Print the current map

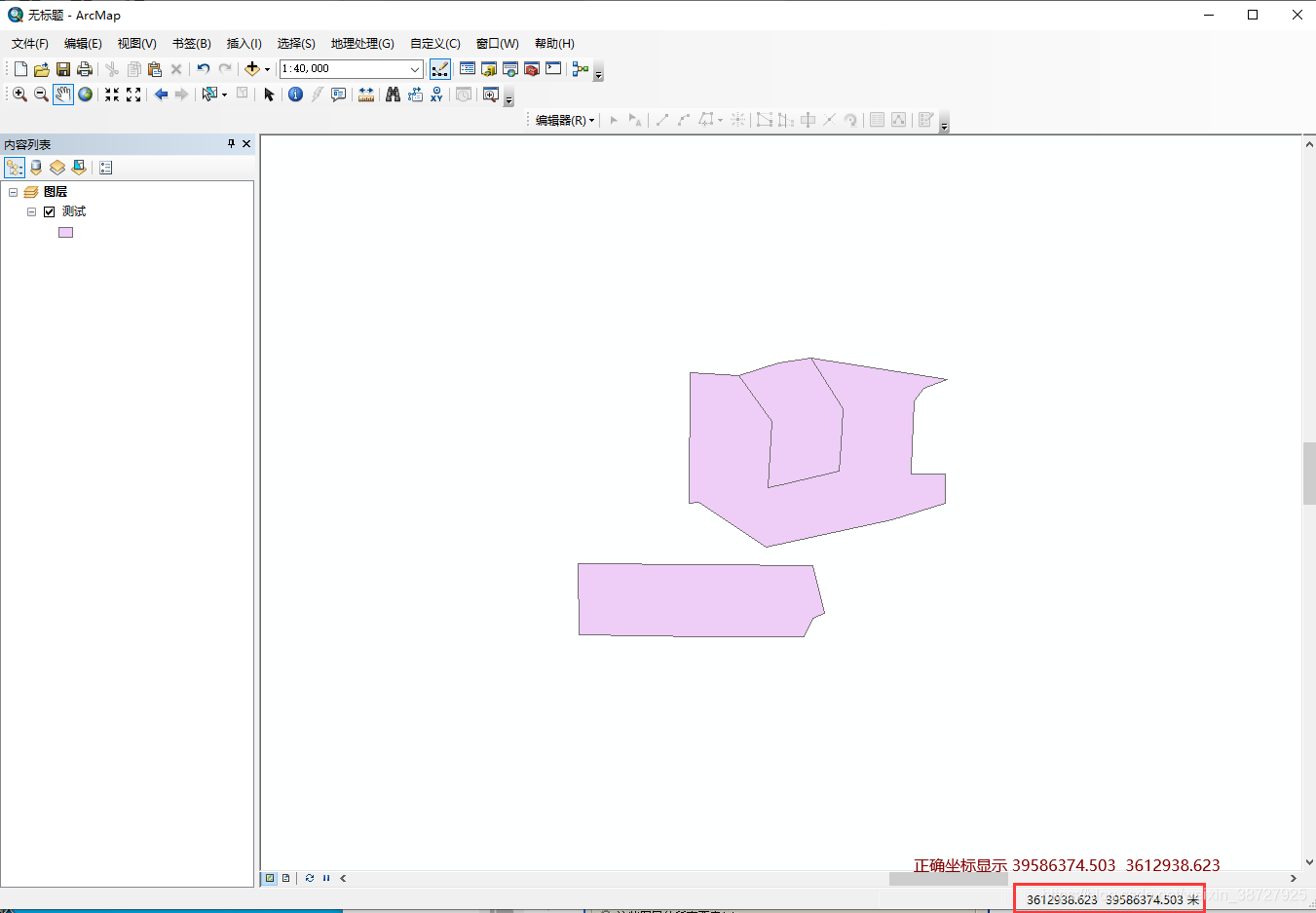[85, 69]
